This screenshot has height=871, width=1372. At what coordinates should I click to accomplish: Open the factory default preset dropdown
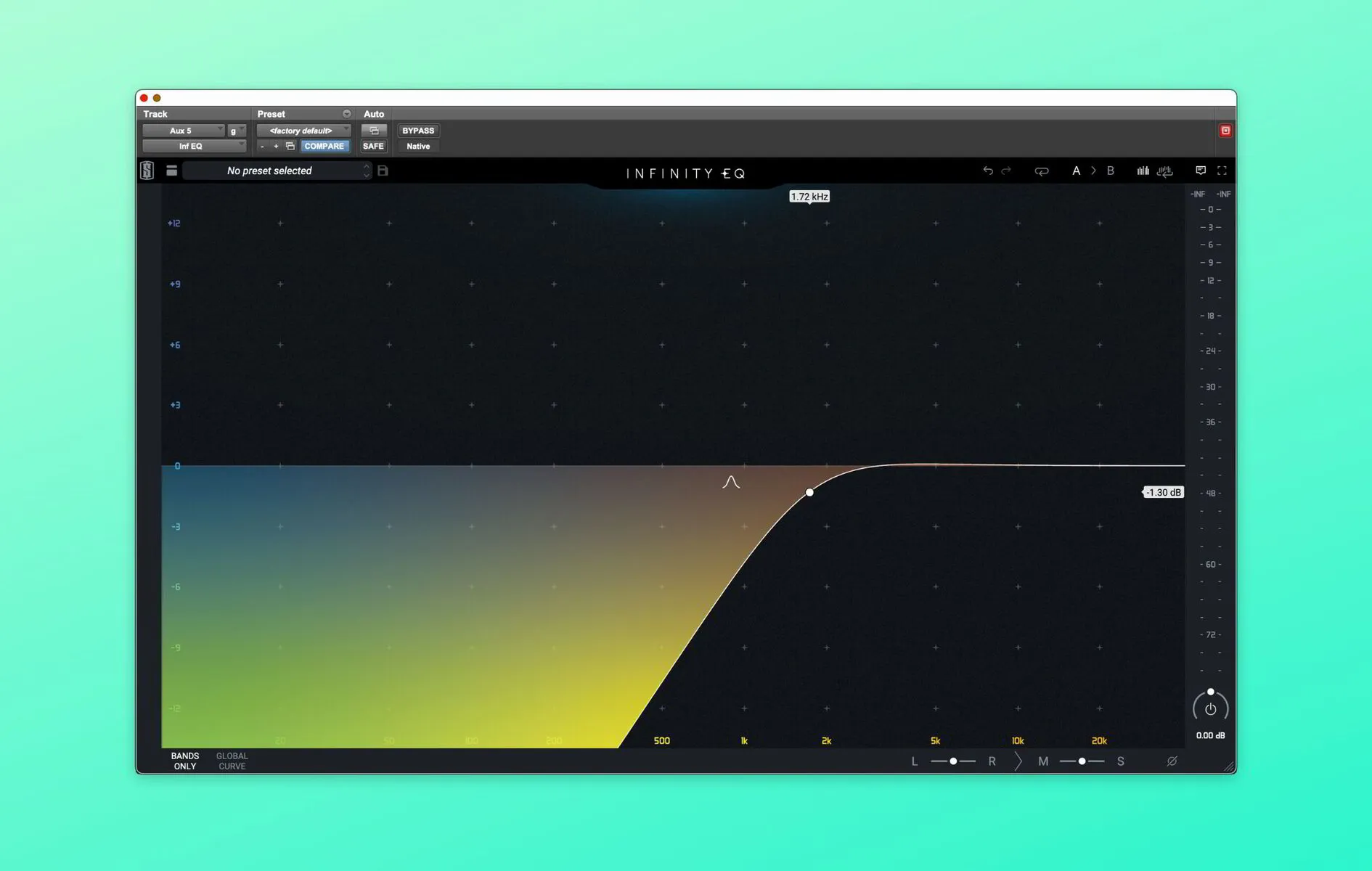(303, 131)
